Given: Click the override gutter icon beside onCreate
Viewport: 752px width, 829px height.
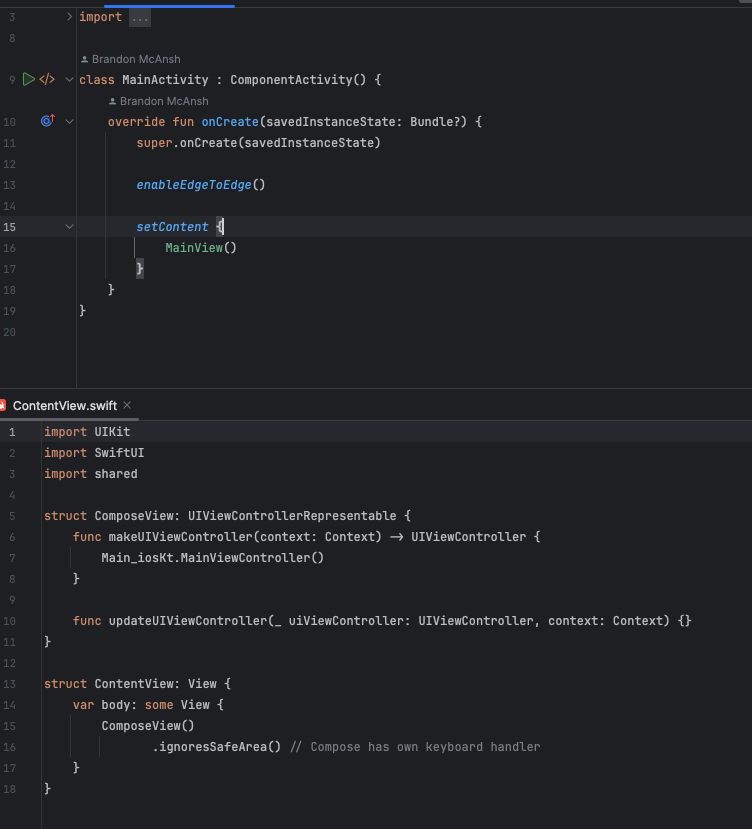Looking at the screenshot, I should 48,121.
